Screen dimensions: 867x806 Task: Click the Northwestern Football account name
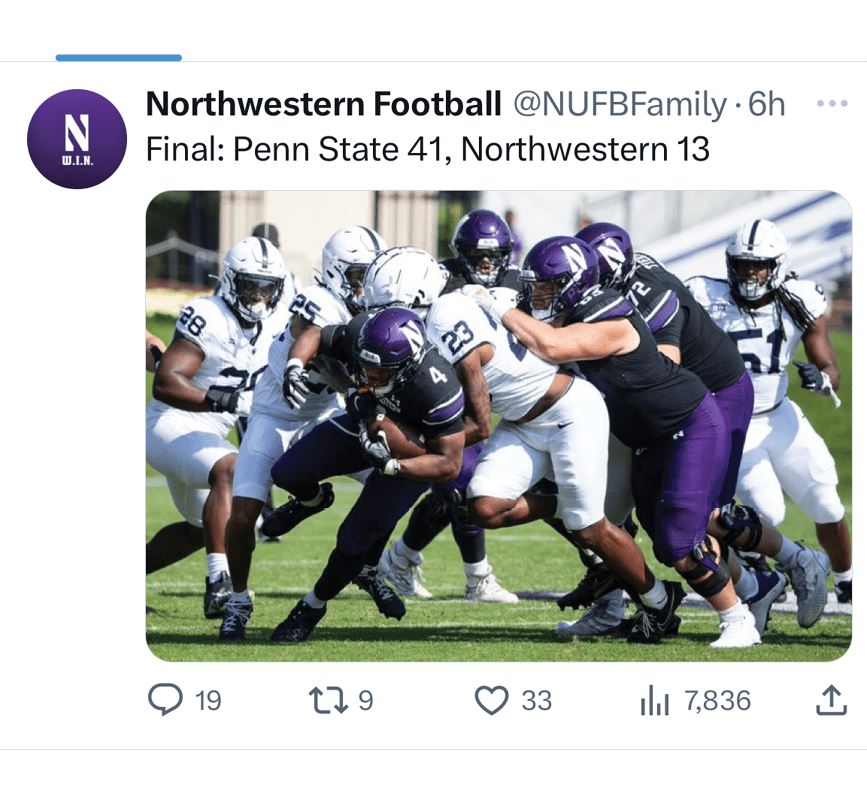(x=323, y=104)
